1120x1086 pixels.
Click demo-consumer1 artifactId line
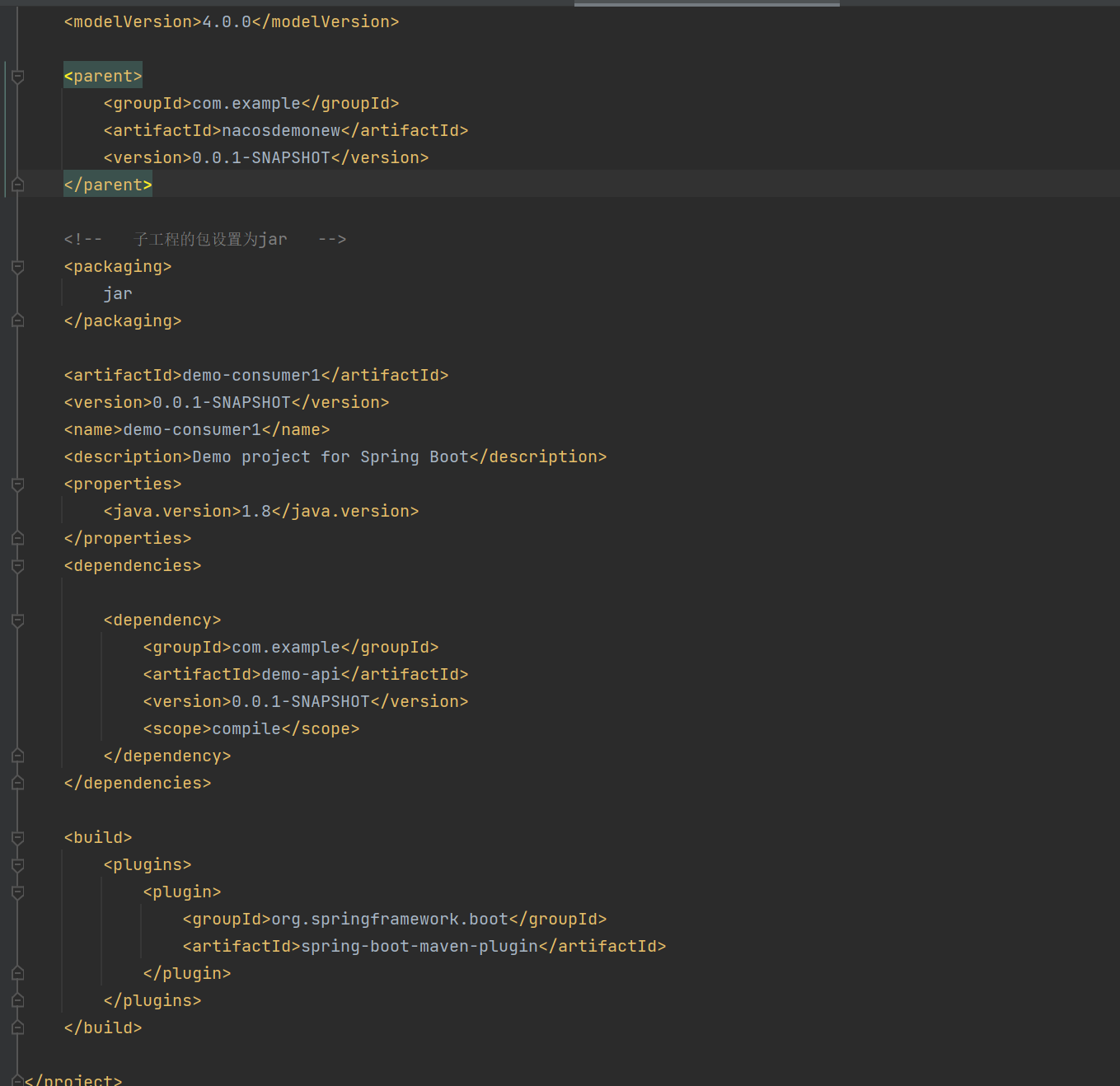point(256,376)
